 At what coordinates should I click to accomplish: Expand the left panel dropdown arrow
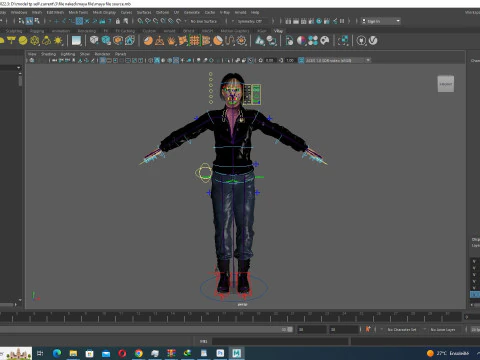(18, 68)
